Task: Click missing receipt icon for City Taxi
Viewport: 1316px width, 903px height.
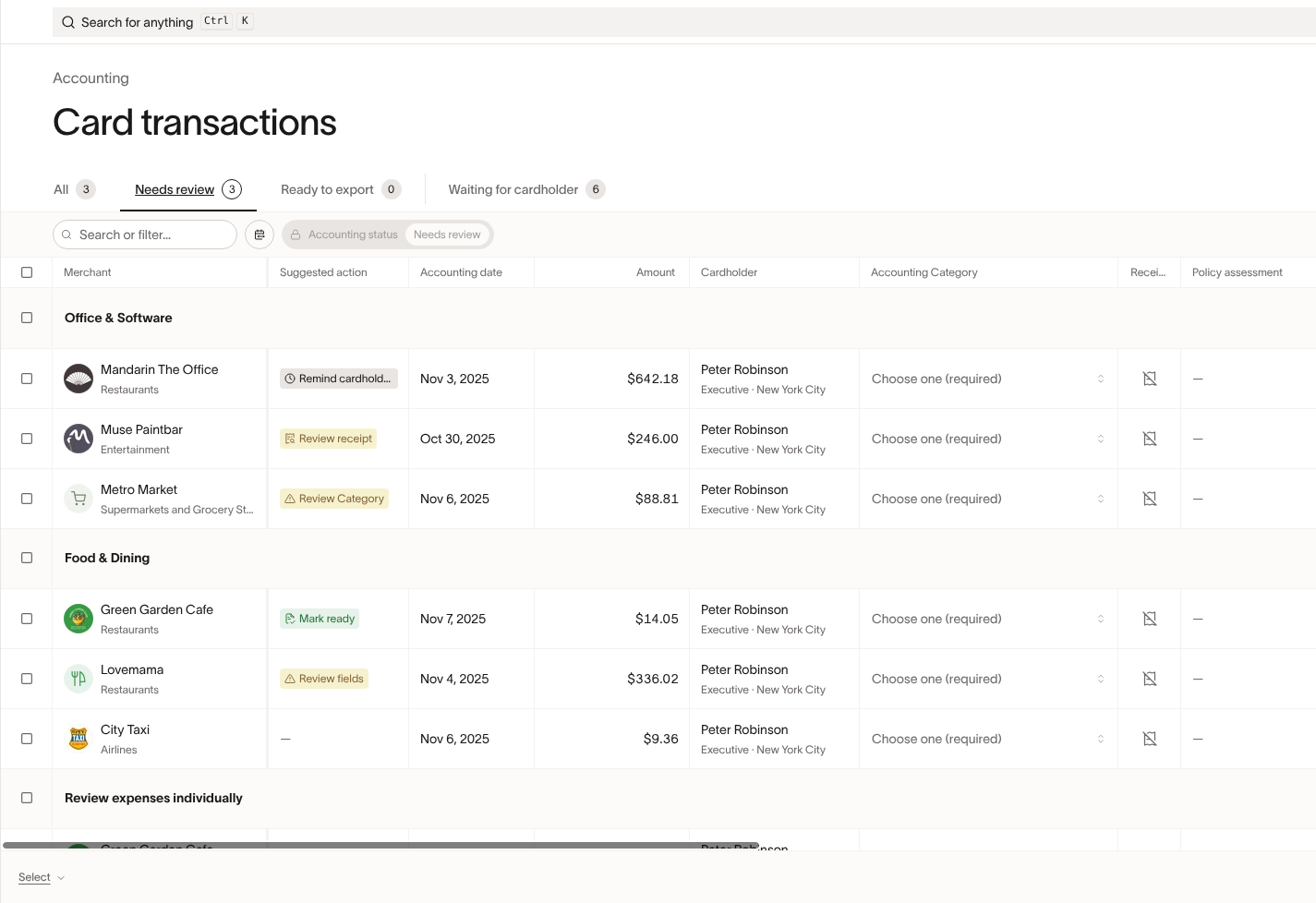Action: pos(1150,739)
